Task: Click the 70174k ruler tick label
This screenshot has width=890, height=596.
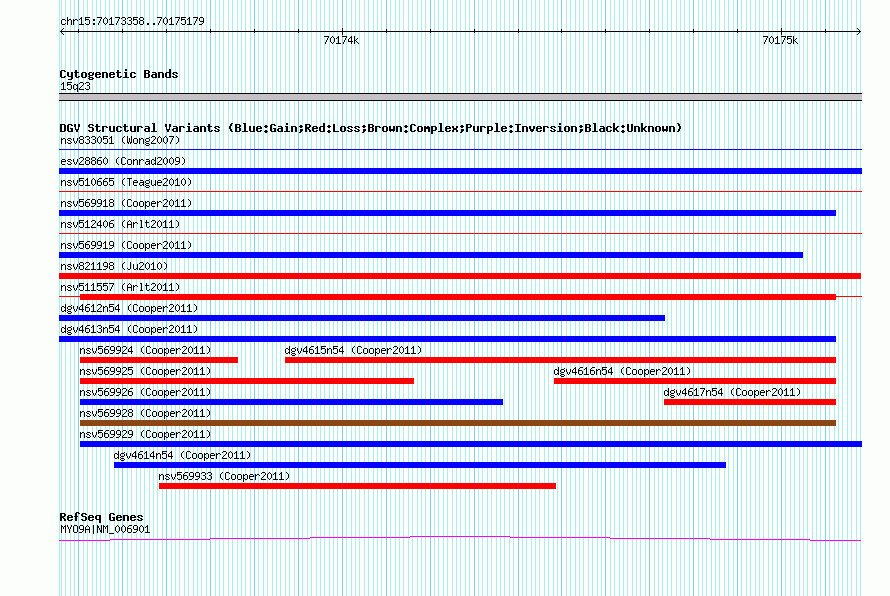Action: point(341,40)
